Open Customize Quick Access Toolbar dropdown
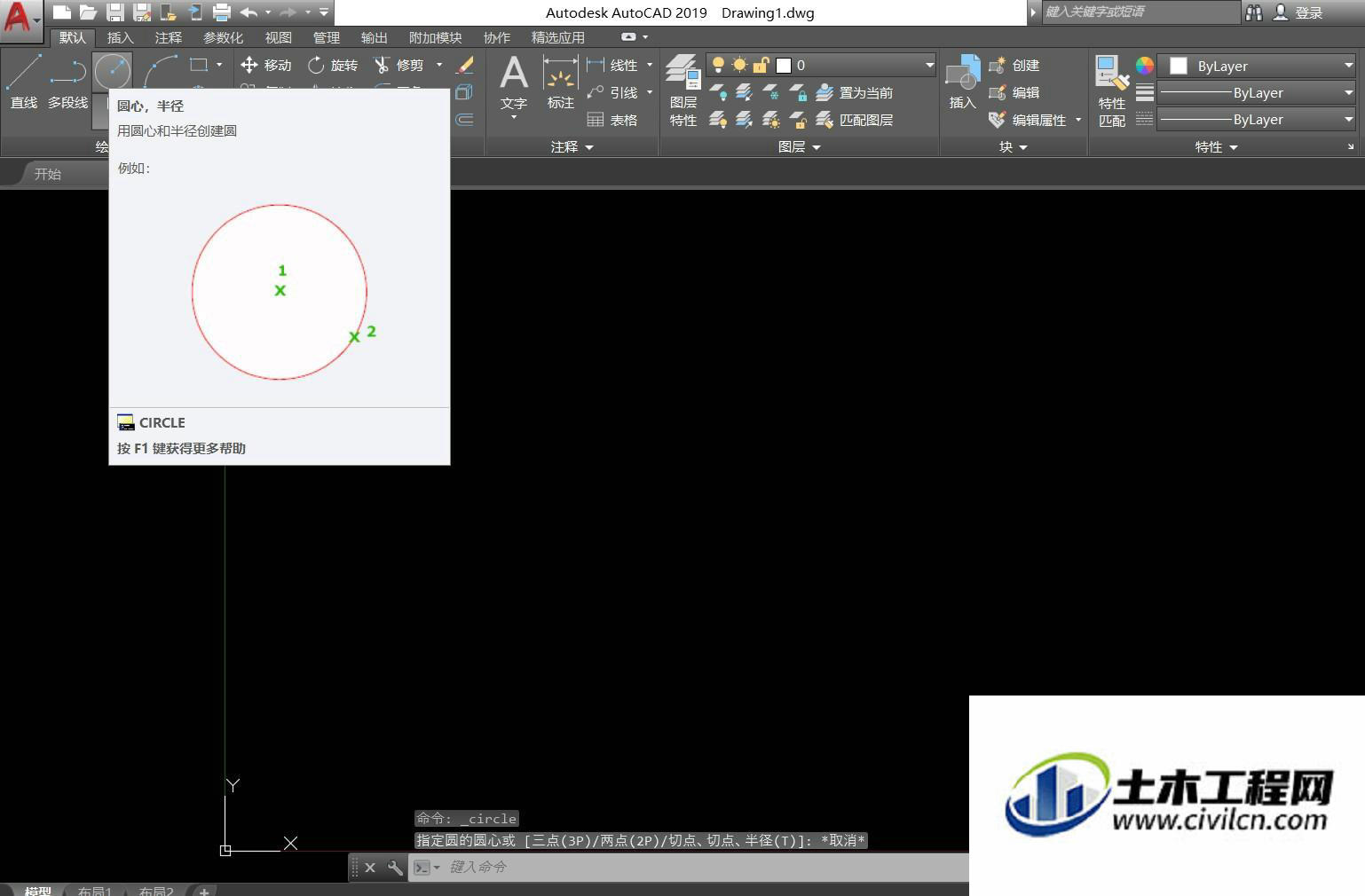1365x896 pixels. (324, 12)
